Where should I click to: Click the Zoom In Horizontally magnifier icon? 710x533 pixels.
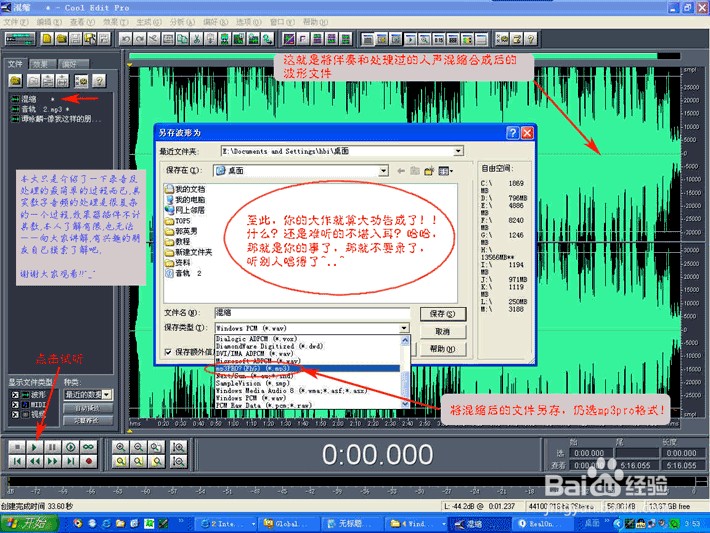click(x=120, y=447)
